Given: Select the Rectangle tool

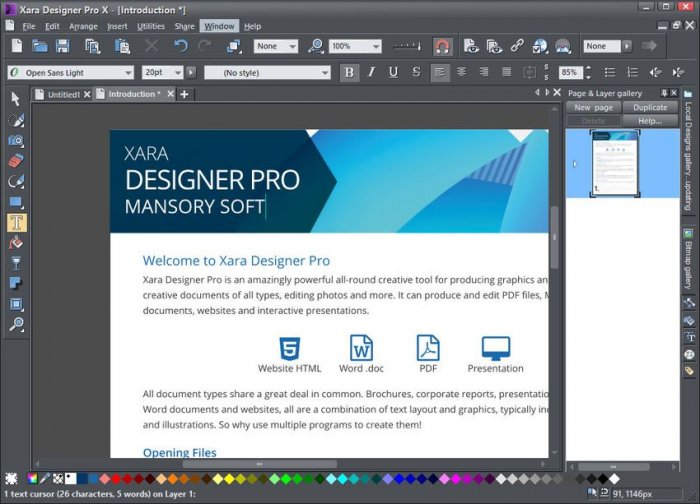Looking at the screenshot, I should 16,202.
